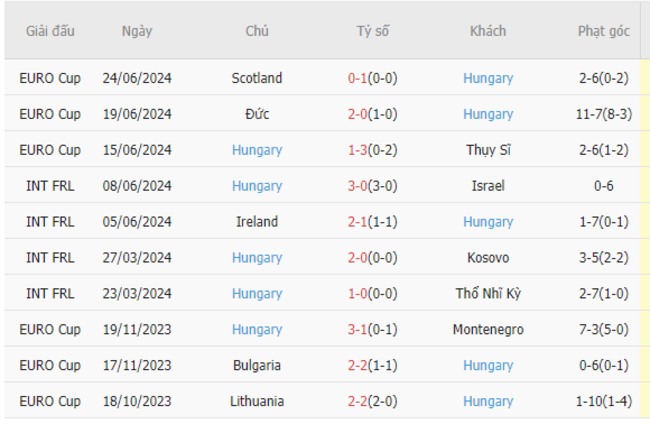Click the Ngày column header
The image size is (650, 433).
137,31
